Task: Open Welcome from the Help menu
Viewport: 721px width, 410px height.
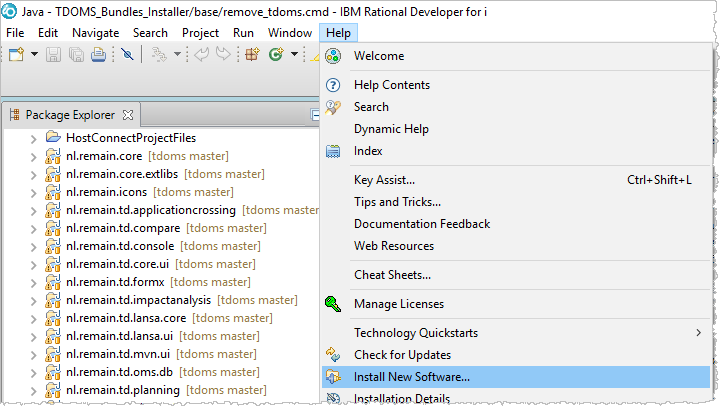Action: (378, 56)
